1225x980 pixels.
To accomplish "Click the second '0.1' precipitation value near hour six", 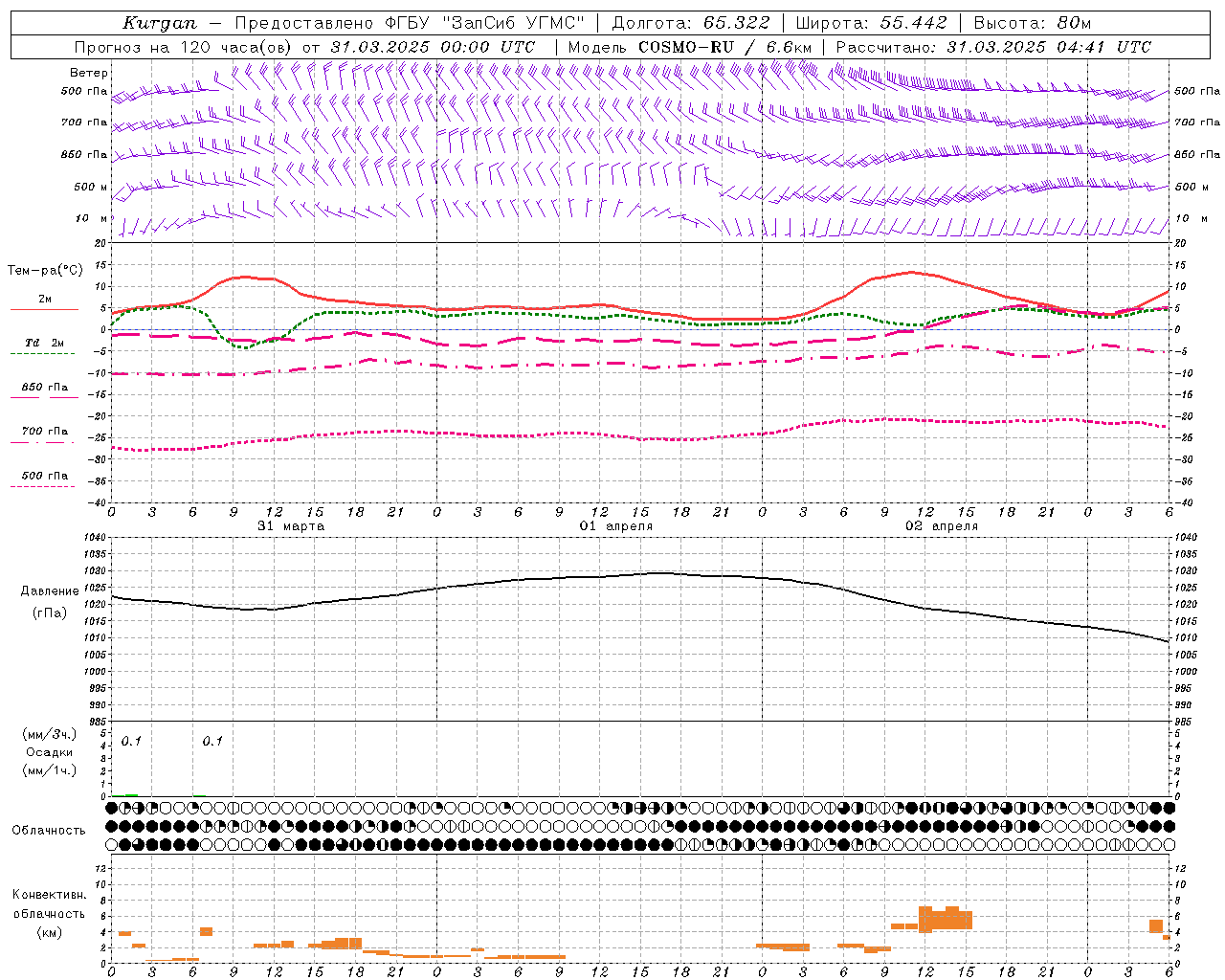I will (212, 742).
